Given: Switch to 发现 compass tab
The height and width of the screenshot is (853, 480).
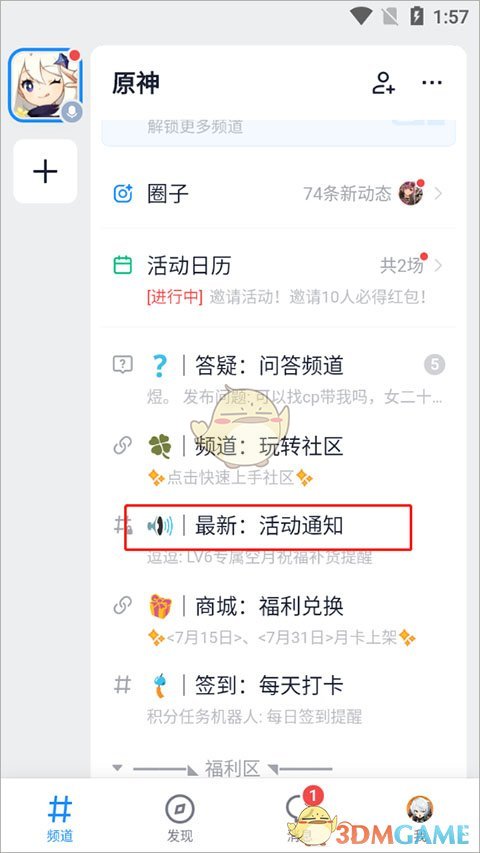Looking at the screenshot, I should [180, 818].
